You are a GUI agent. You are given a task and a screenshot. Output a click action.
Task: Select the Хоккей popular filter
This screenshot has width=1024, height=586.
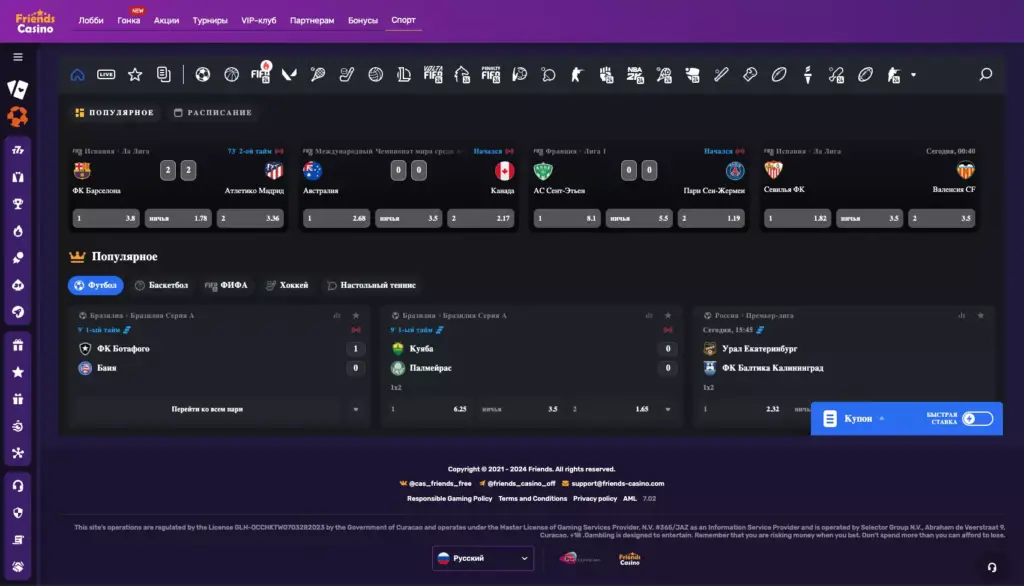pyautogui.click(x=287, y=285)
